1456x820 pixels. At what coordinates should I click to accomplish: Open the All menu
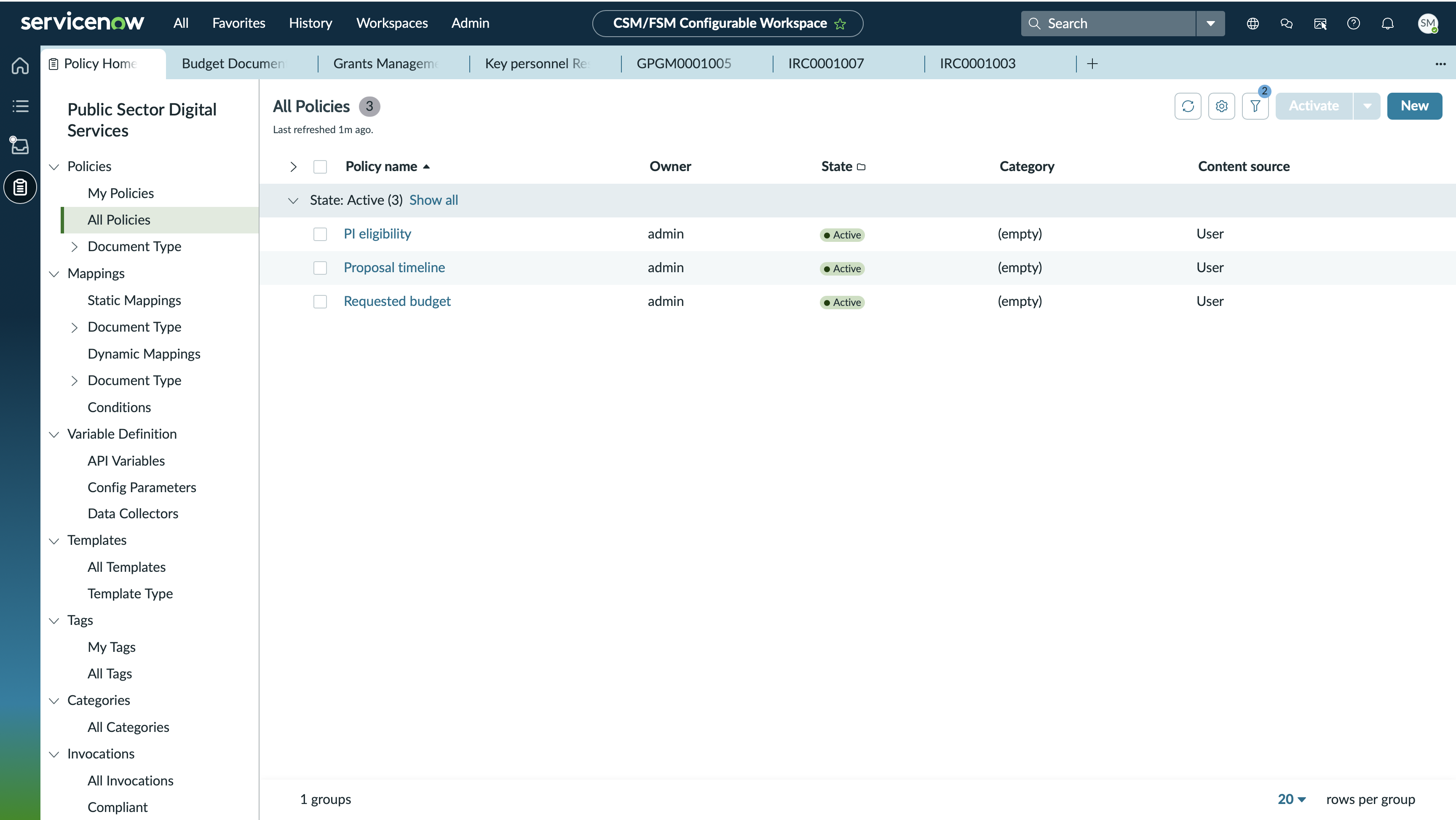[x=181, y=23]
